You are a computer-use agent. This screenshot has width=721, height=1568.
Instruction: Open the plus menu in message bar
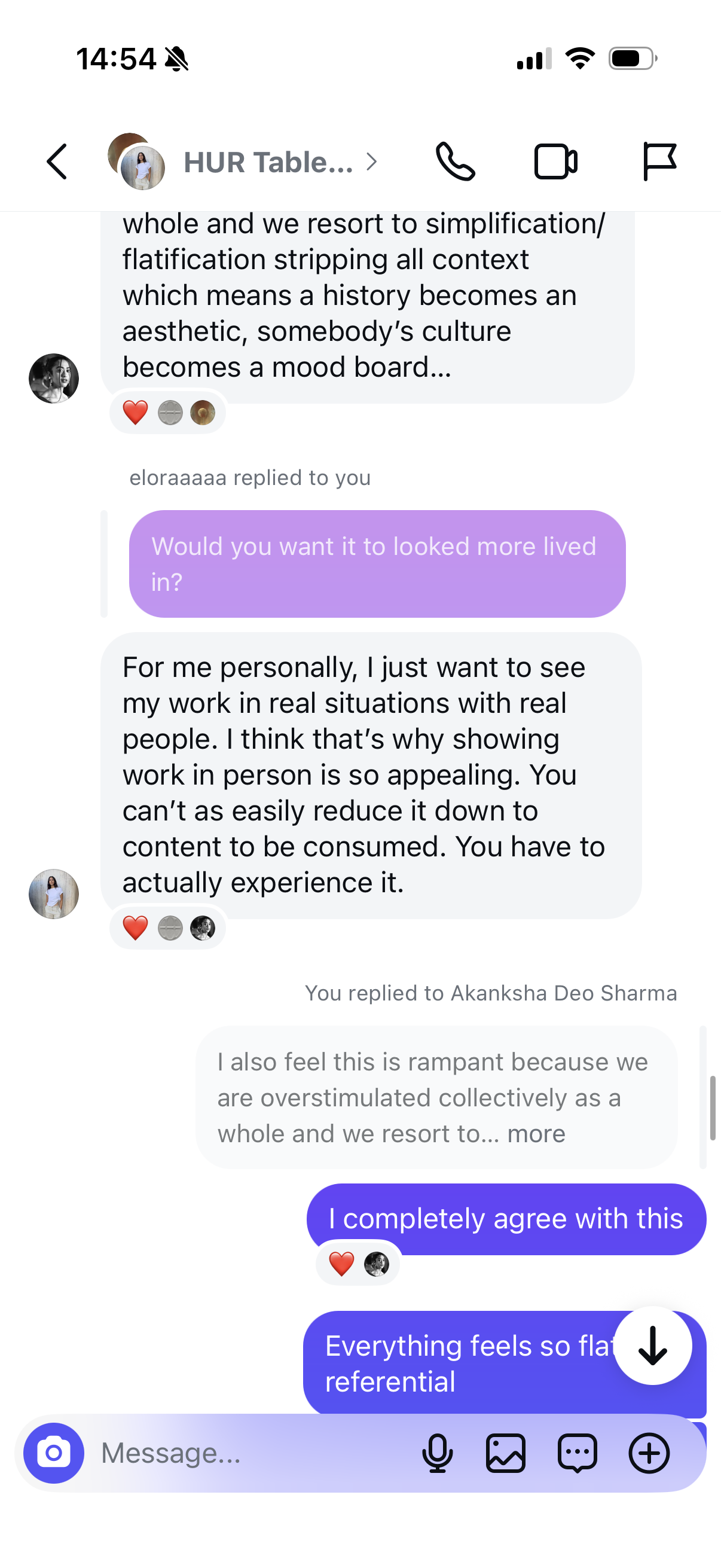(x=649, y=1453)
